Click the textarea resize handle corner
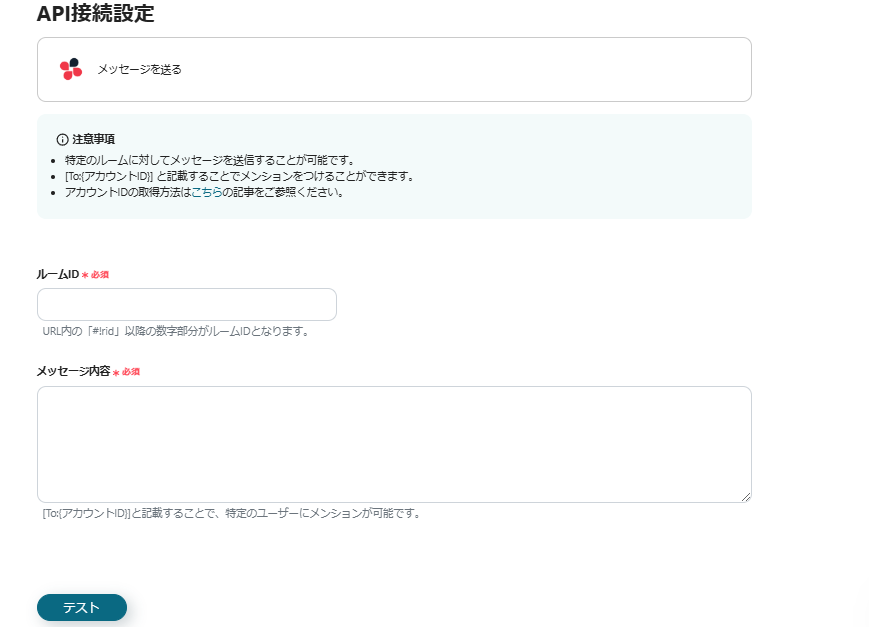The width and height of the screenshot is (869, 627). (x=748, y=498)
